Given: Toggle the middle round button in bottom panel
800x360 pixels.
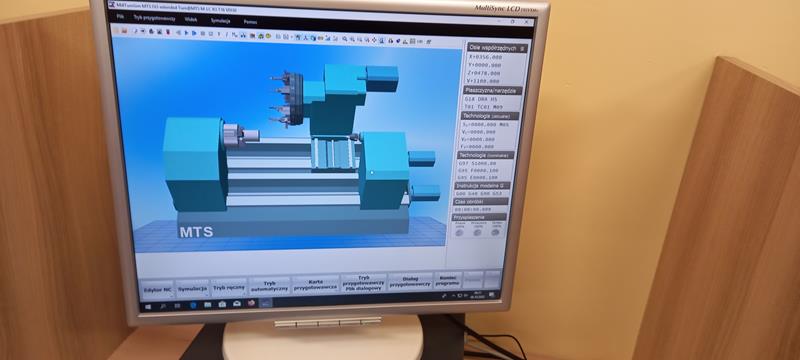Looking at the screenshot, I should [x=478, y=232].
